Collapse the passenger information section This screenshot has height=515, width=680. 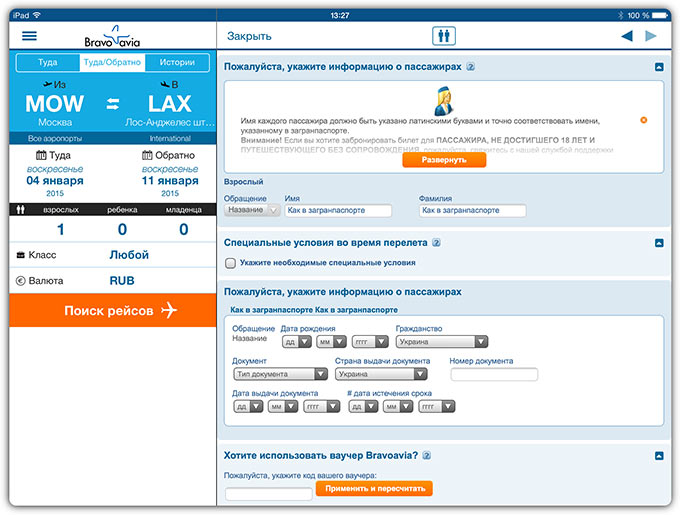[x=659, y=67]
